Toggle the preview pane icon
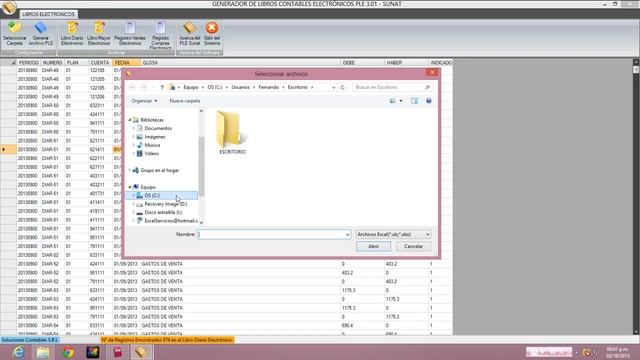Image resolution: width=640 pixels, height=360 pixels. point(414,101)
